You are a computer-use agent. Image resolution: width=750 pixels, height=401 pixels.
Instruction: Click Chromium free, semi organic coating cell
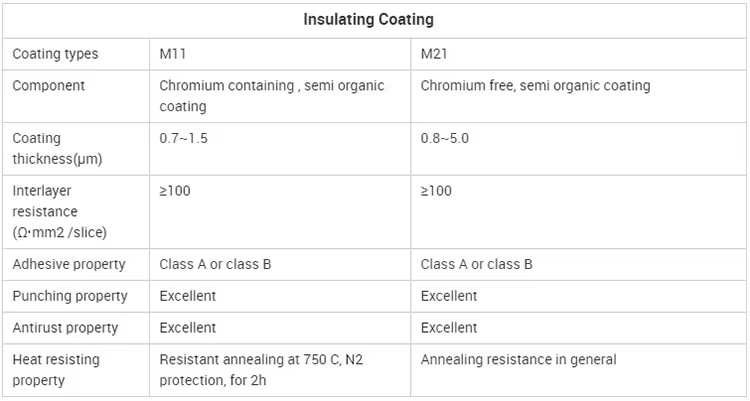coord(535,86)
